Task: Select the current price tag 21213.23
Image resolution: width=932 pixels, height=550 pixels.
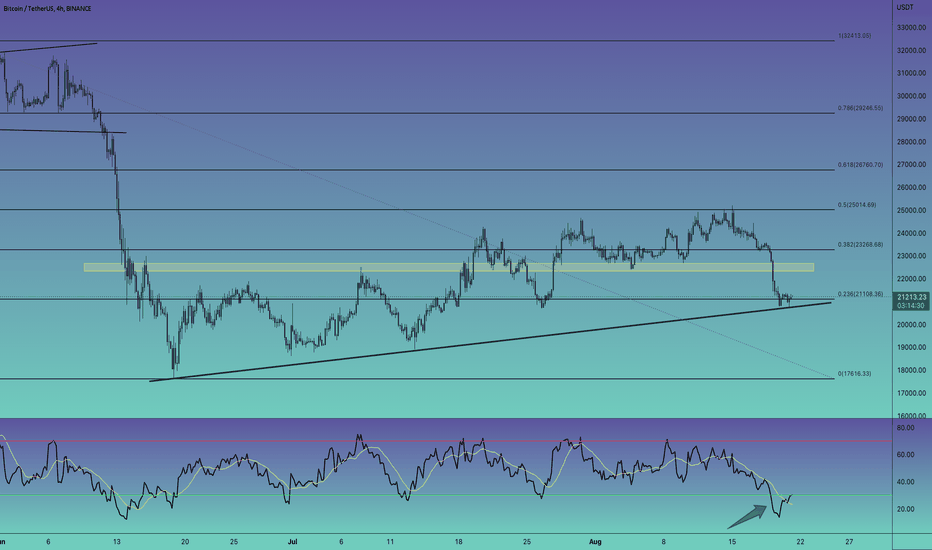Action: pyautogui.click(x=911, y=297)
